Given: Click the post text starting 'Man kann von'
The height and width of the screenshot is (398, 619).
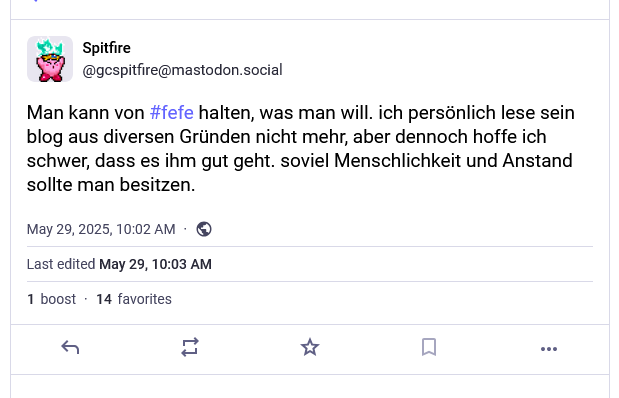Looking at the screenshot, I should (x=300, y=148).
